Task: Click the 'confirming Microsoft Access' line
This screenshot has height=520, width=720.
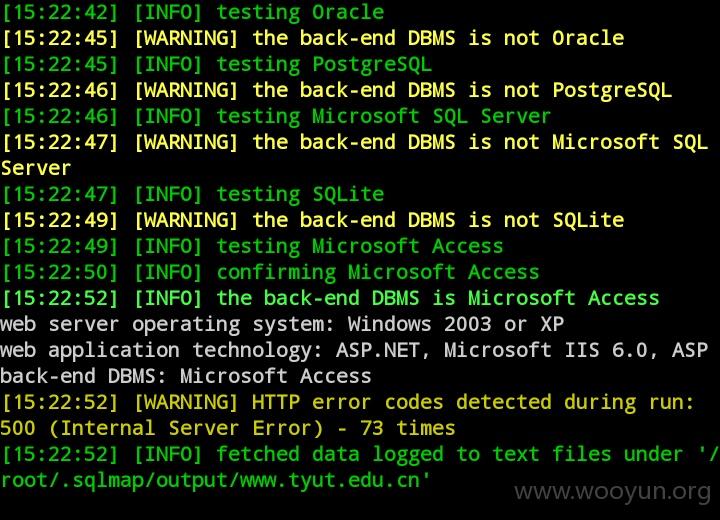Action: [270, 272]
